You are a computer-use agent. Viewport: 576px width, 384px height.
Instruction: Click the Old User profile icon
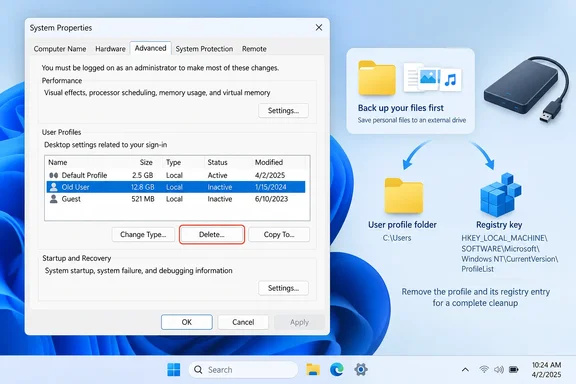[54, 187]
